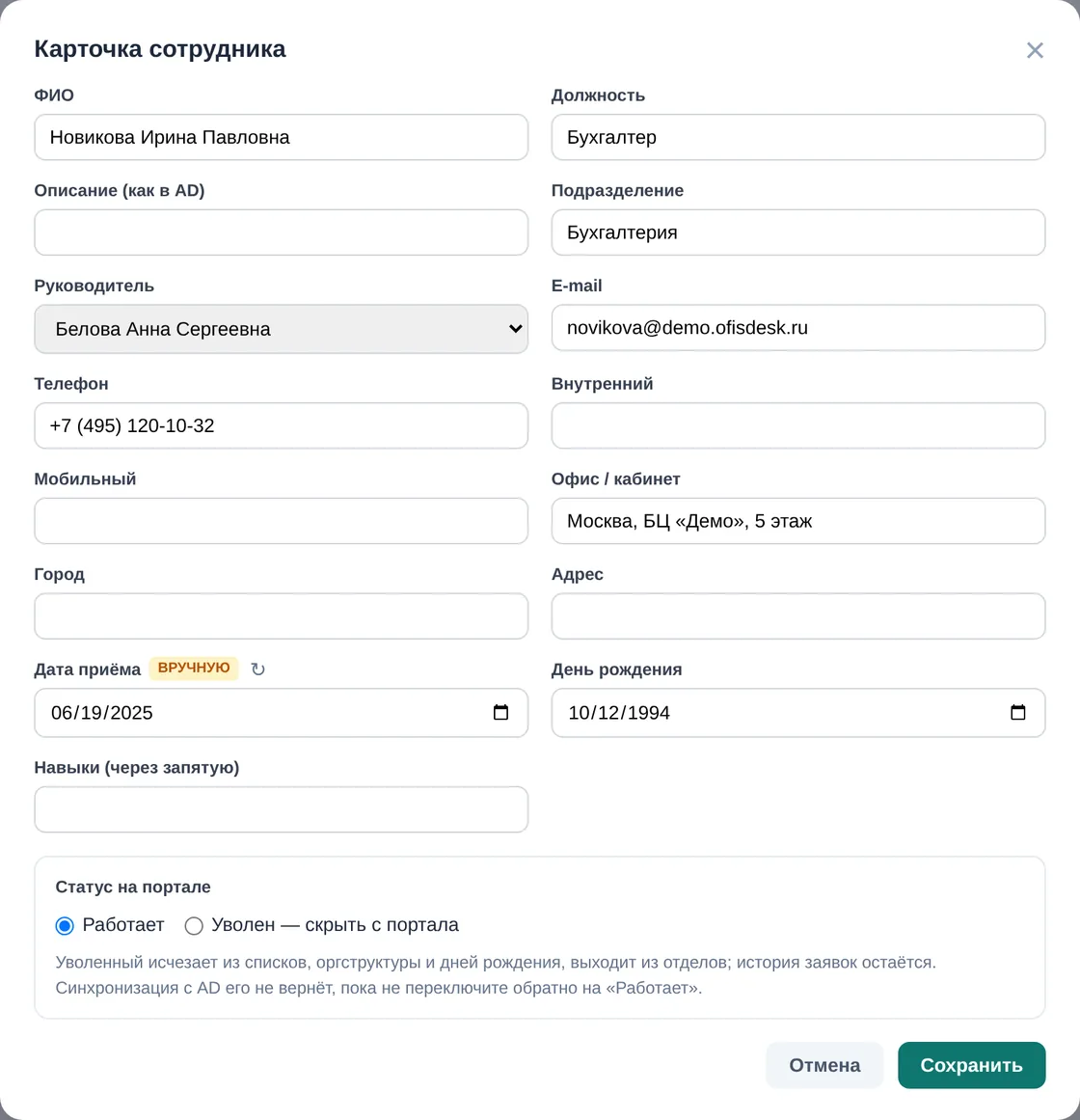The image size is (1080, 1120).
Task: Edit the Подразделение field
Action: [798, 232]
